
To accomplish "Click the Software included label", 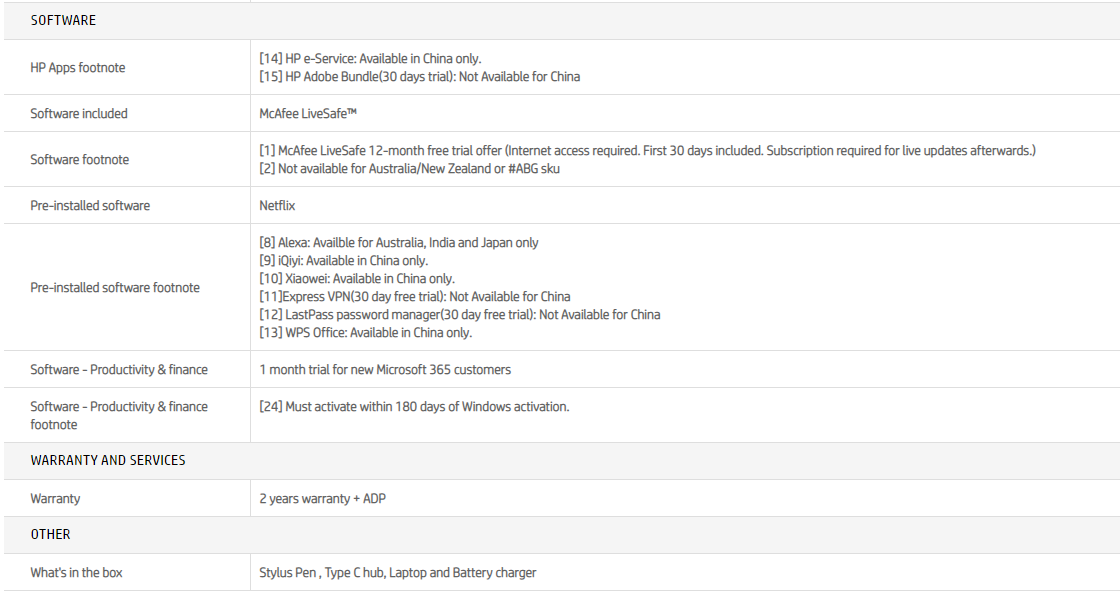I will tap(79, 114).
